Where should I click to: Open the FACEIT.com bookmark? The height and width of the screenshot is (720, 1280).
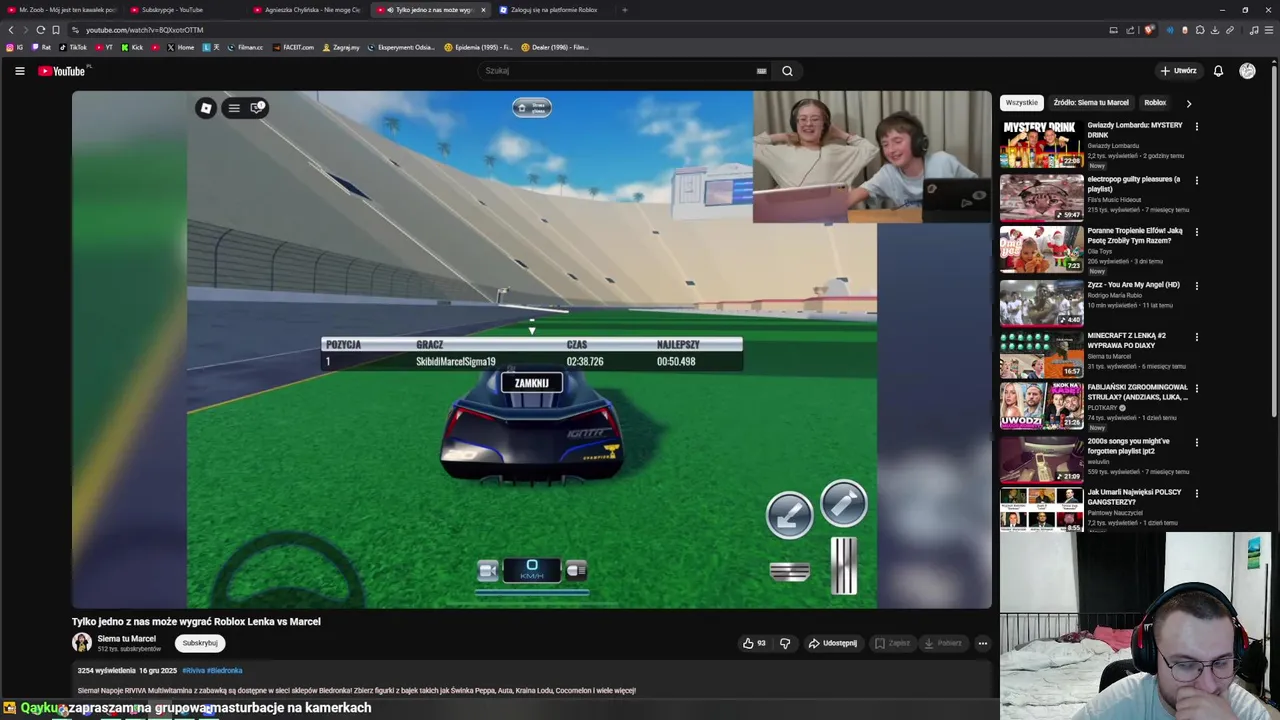(293, 47)
